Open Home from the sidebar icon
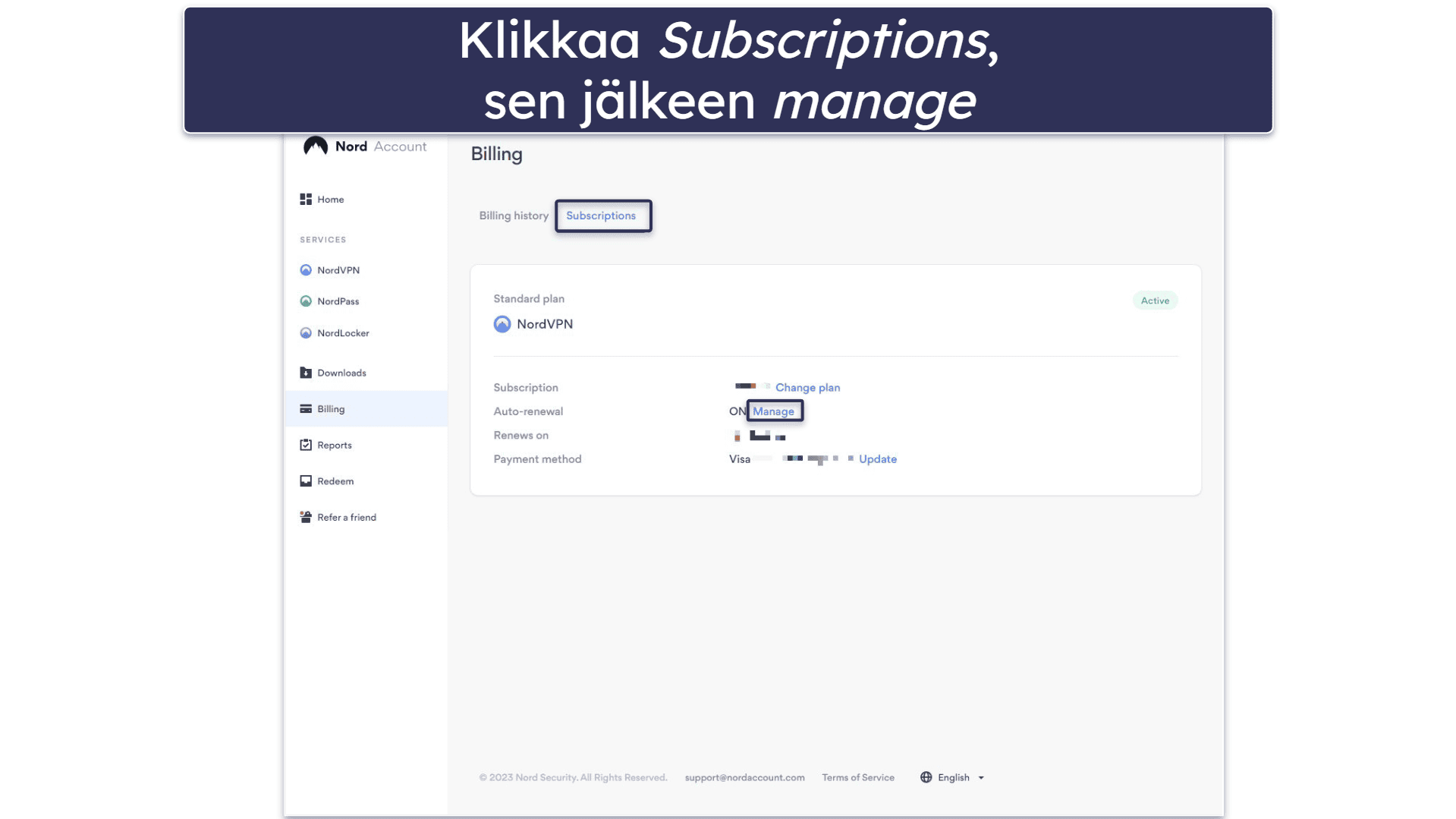 coord(306,199)
